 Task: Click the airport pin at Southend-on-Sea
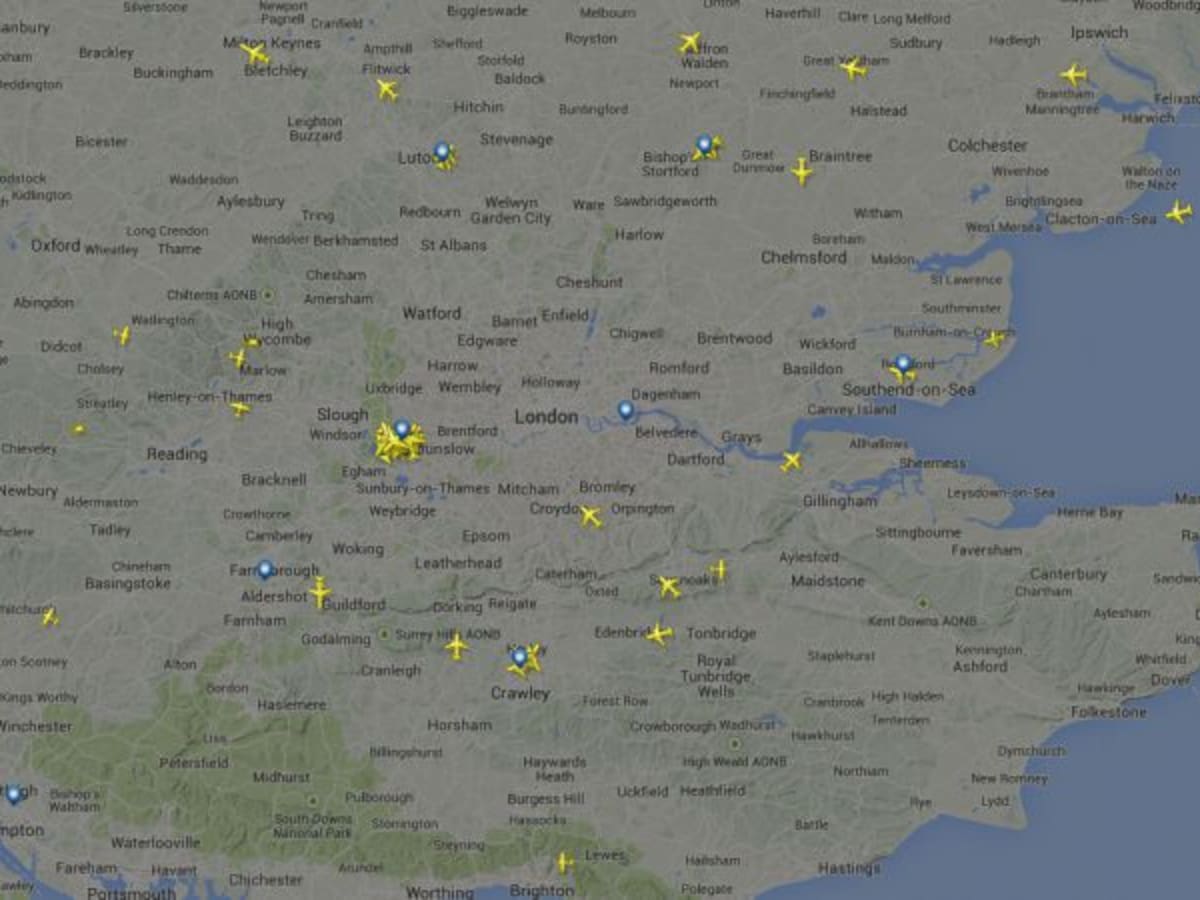coord(903,364)
